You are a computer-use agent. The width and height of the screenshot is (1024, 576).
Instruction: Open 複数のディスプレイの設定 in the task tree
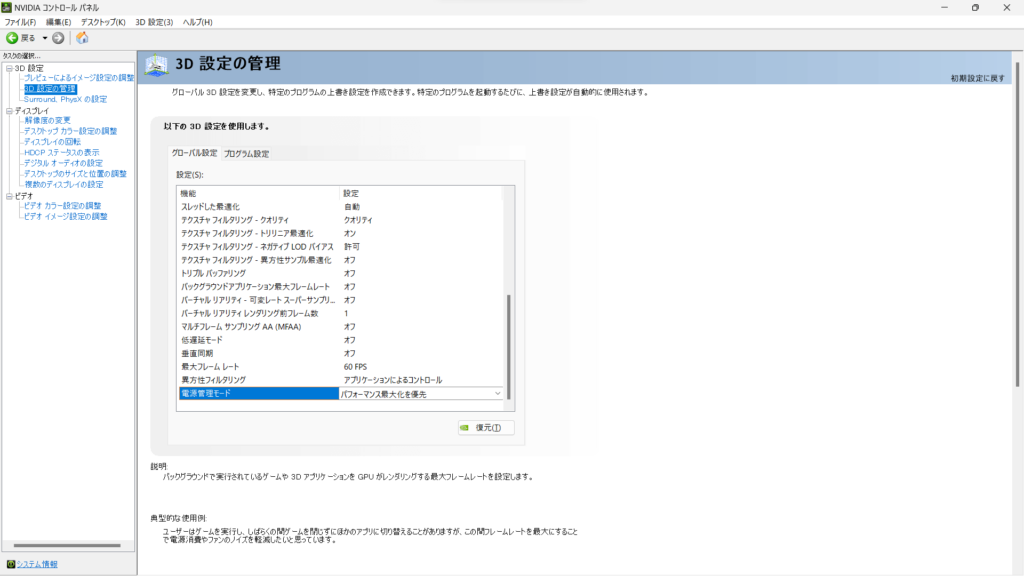[63, 185]
